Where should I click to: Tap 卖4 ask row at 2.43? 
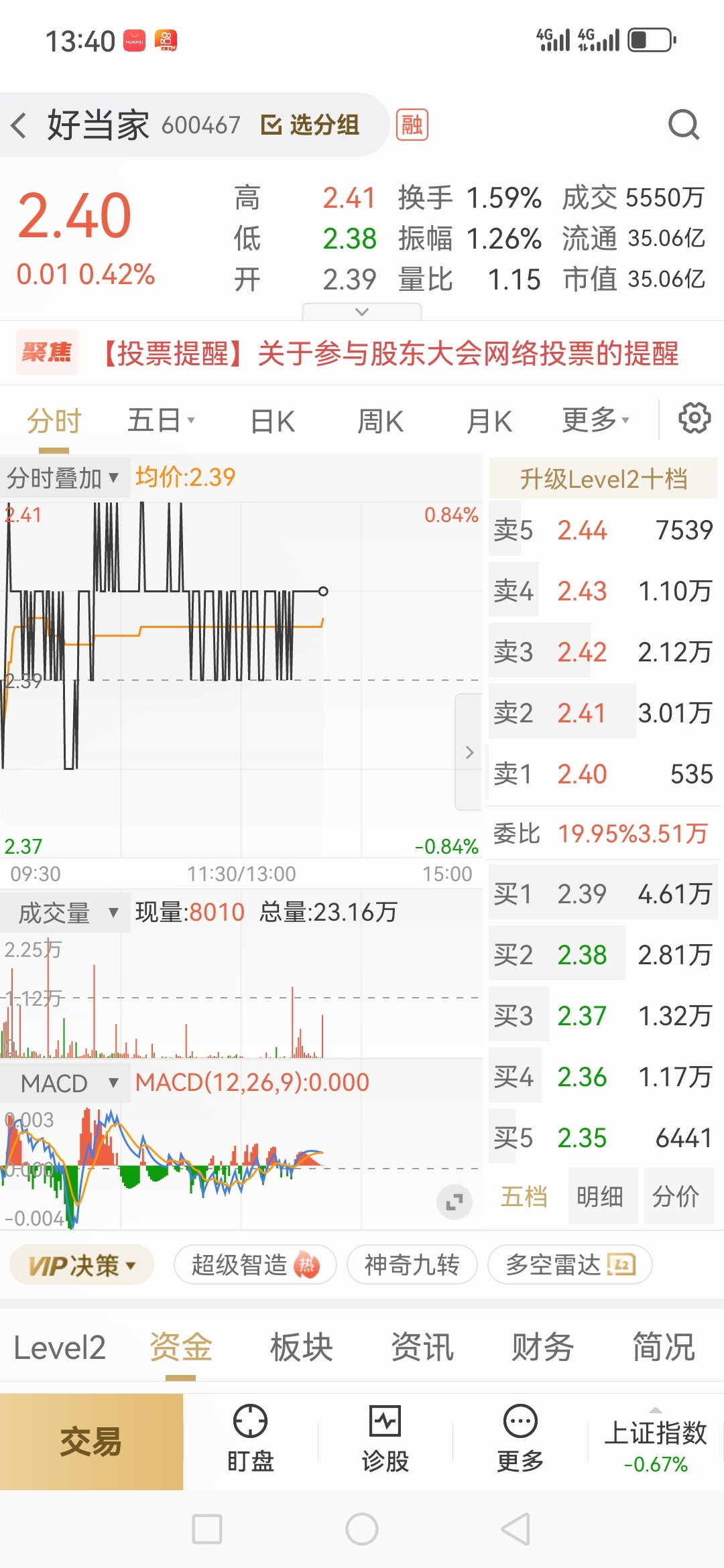[603, 591]
